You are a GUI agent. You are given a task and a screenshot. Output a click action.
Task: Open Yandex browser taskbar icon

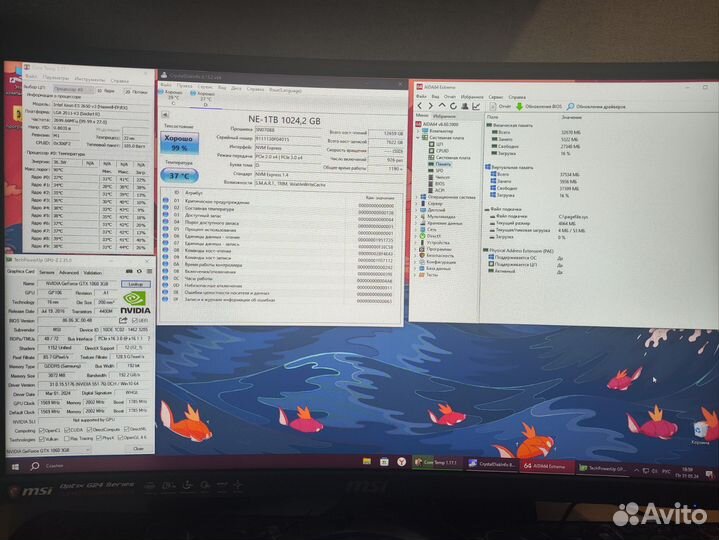pos(401,462)
